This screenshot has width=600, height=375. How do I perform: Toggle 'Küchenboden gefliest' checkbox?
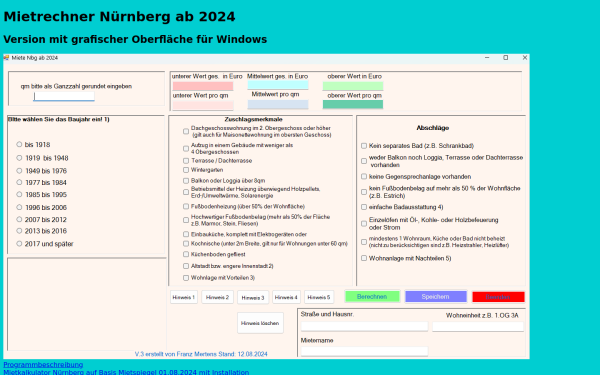pos(186,254)
